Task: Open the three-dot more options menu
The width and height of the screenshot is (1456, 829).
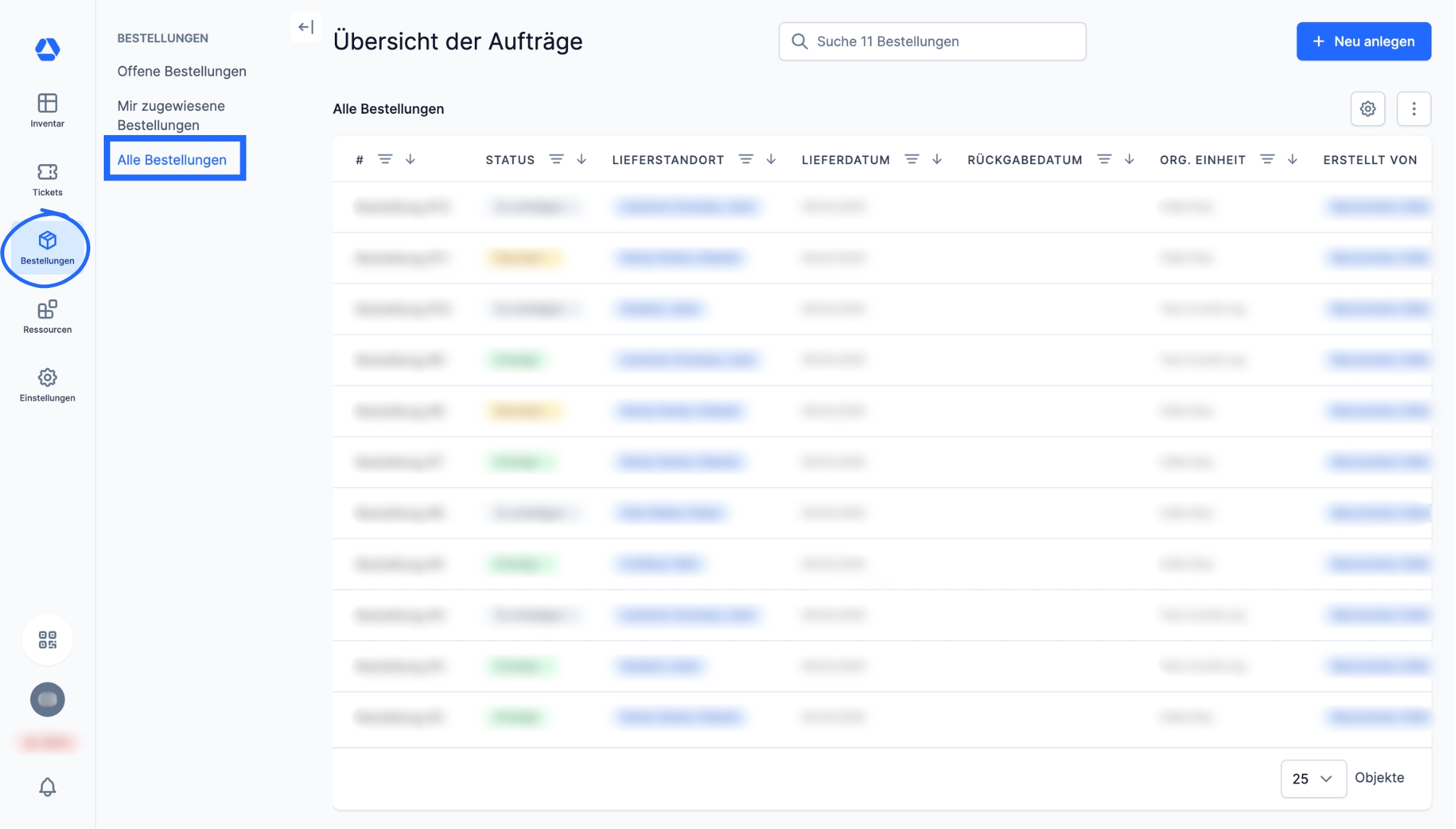Action: [1413, 109]
